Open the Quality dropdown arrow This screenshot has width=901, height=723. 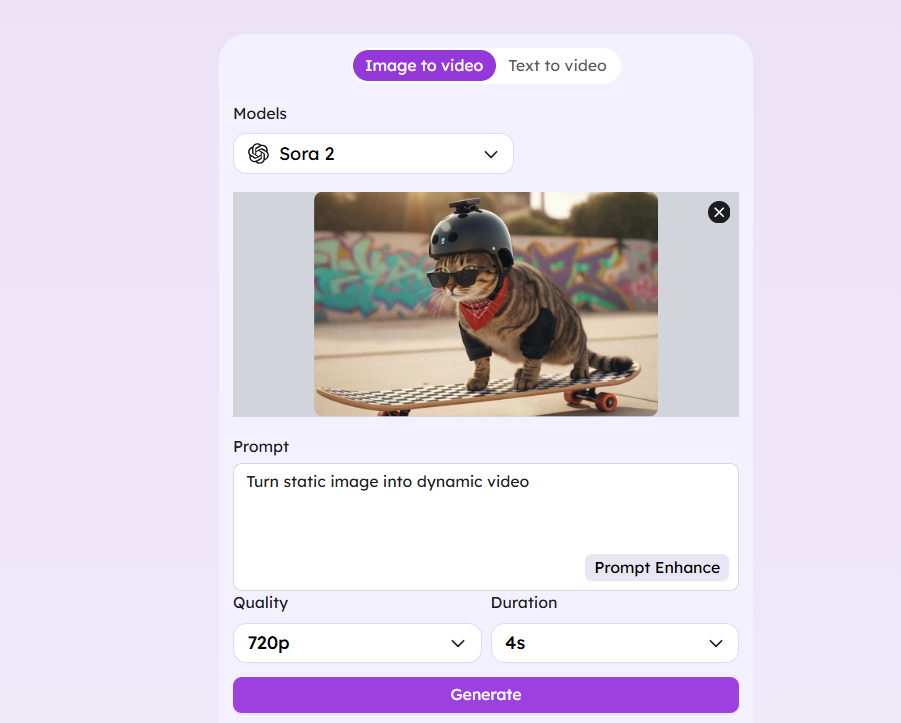(458, 643)
